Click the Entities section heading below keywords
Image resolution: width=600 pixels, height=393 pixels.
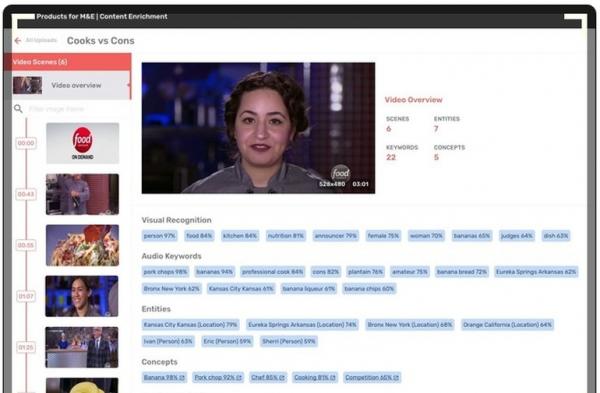(156, 309)
